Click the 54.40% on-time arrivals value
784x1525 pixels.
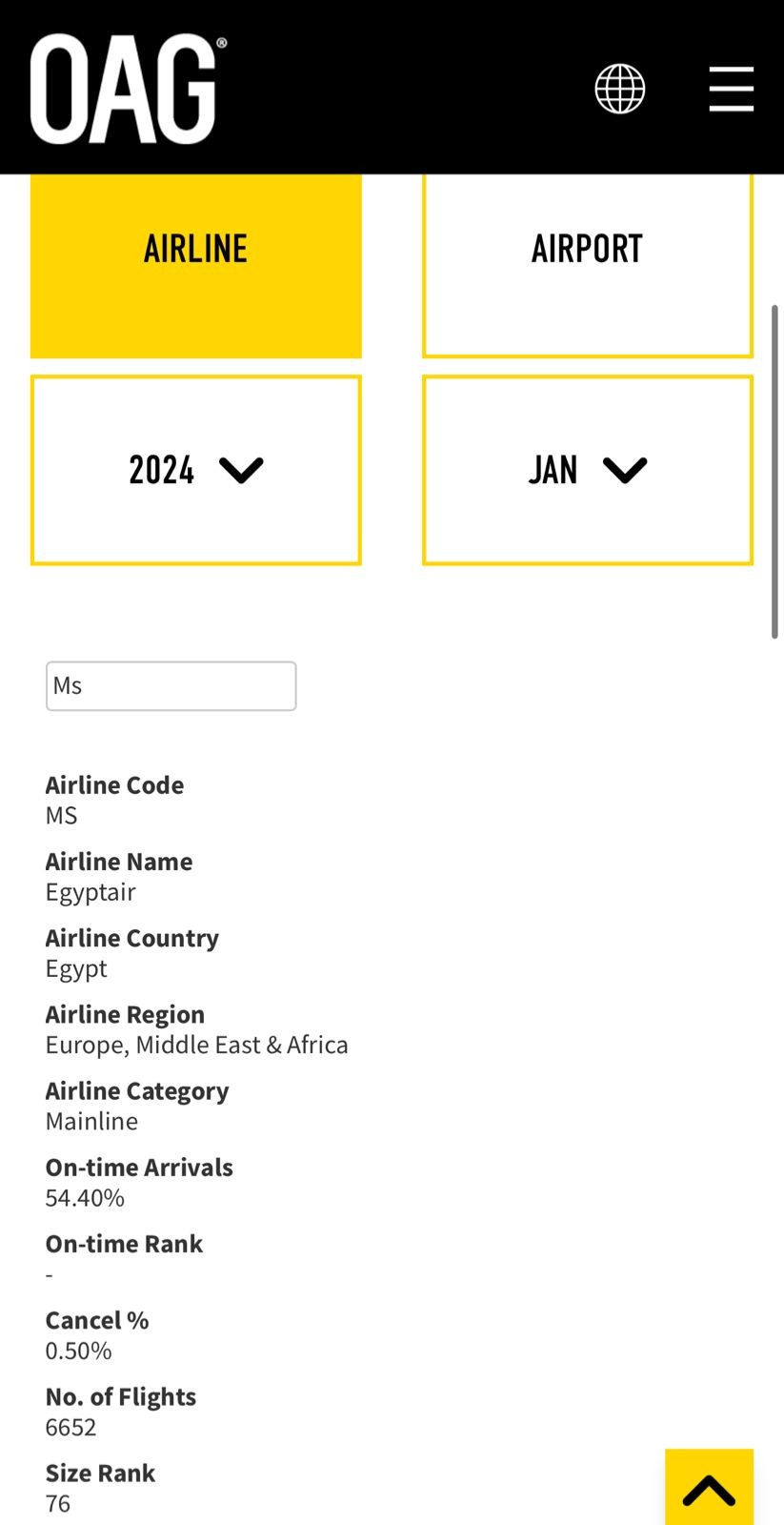[x=85, y=1198]
